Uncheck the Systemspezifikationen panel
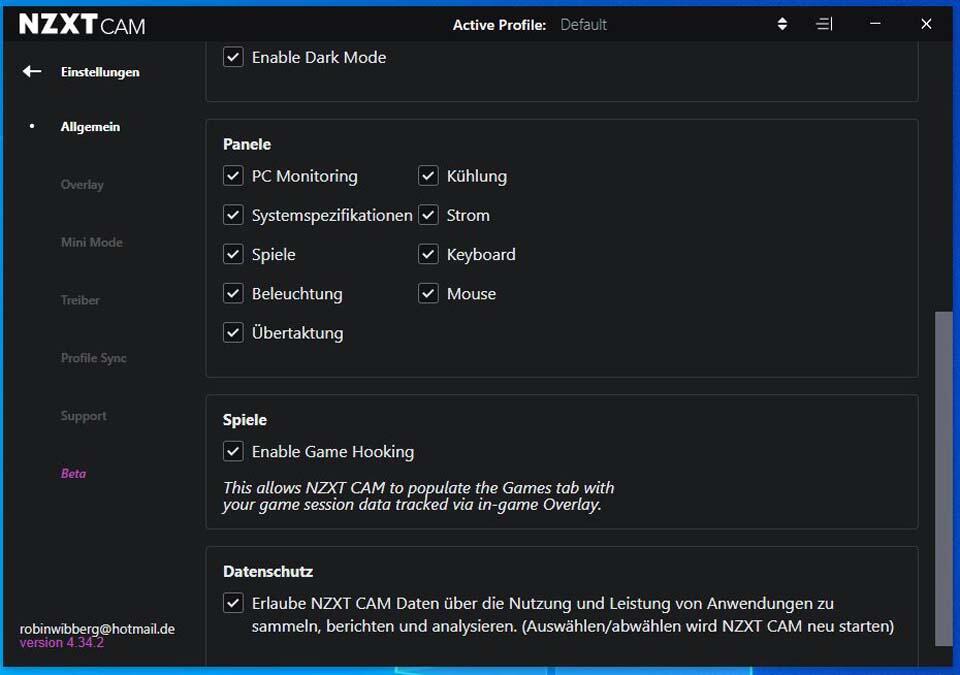 (233, 215)
